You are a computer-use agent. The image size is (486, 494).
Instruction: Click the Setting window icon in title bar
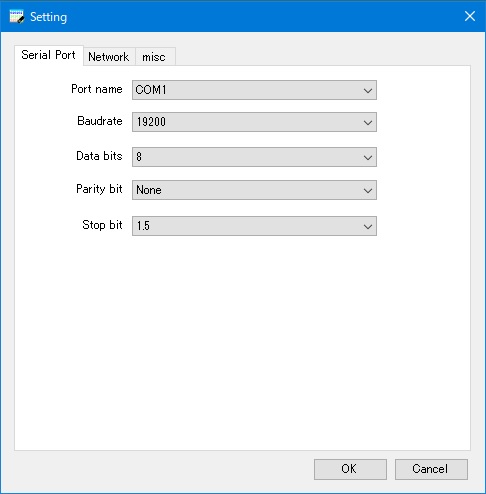point(17,17)
